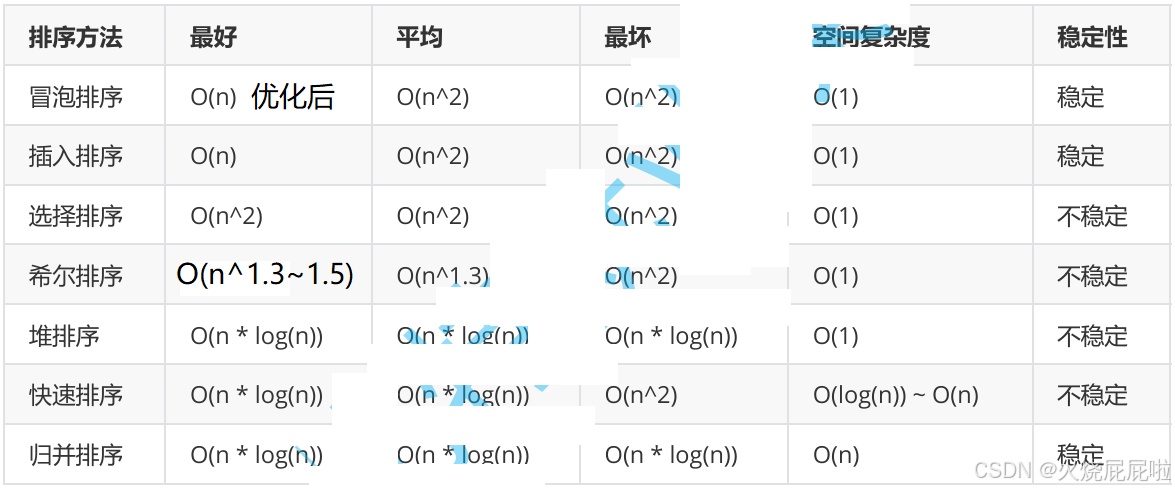Select the 归并排序 row label
This screenshot has width=1175, height=490.
click(x=75, y=455)
